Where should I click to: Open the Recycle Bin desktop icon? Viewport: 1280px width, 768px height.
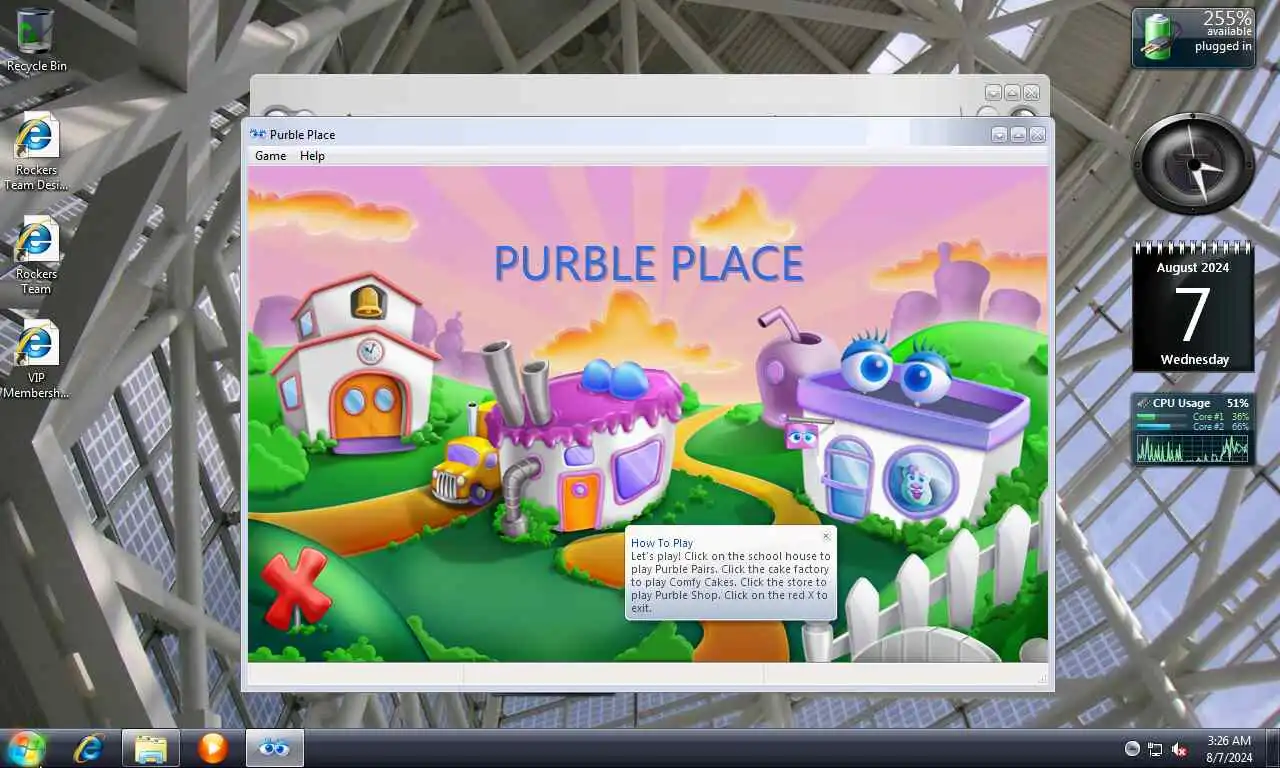click(36, 40)
